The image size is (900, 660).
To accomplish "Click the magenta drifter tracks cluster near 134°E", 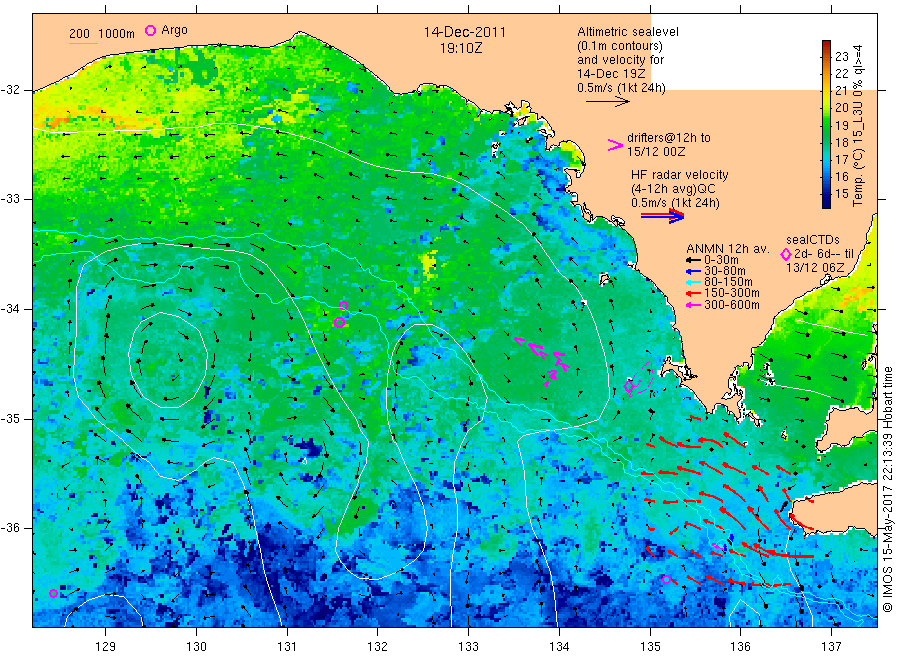I will (543, 360).
